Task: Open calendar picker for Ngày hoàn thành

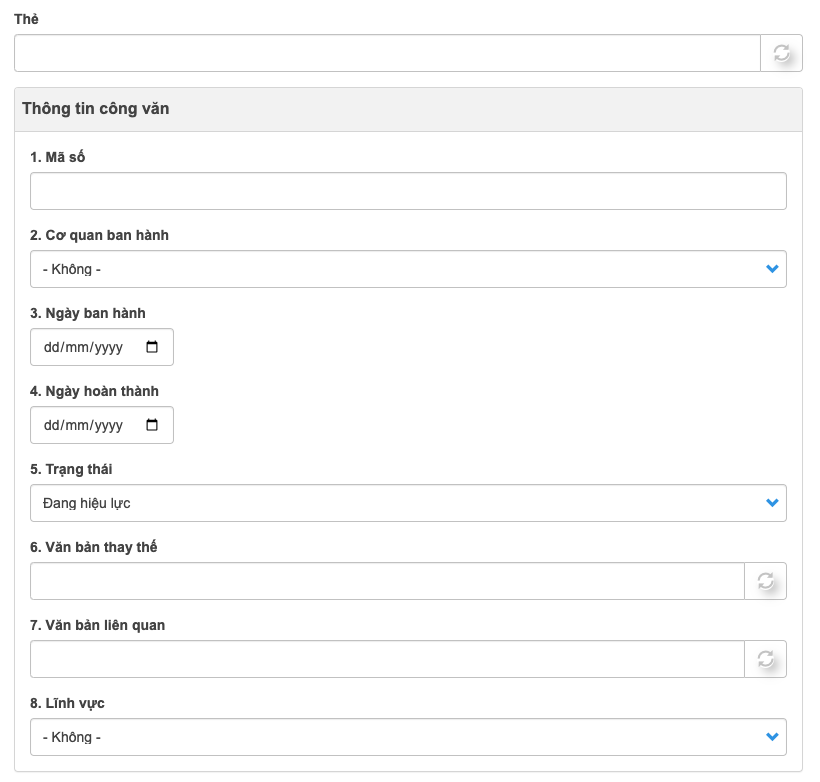Action: 152,425
